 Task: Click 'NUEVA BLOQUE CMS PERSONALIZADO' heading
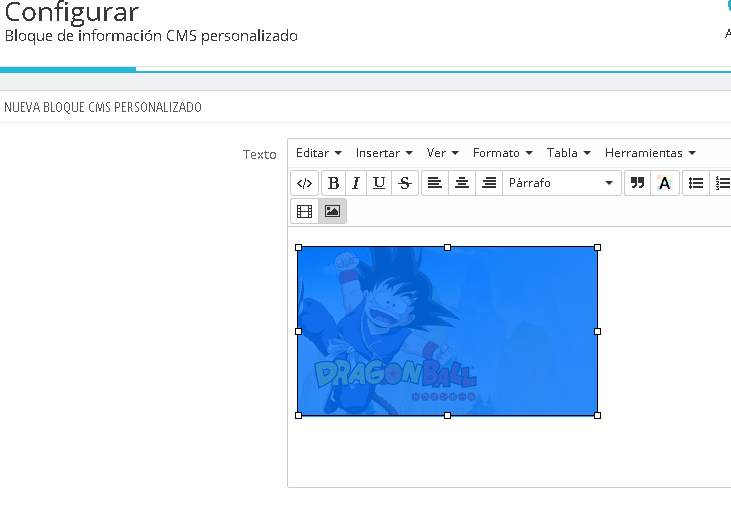click(x=103, y=107)
